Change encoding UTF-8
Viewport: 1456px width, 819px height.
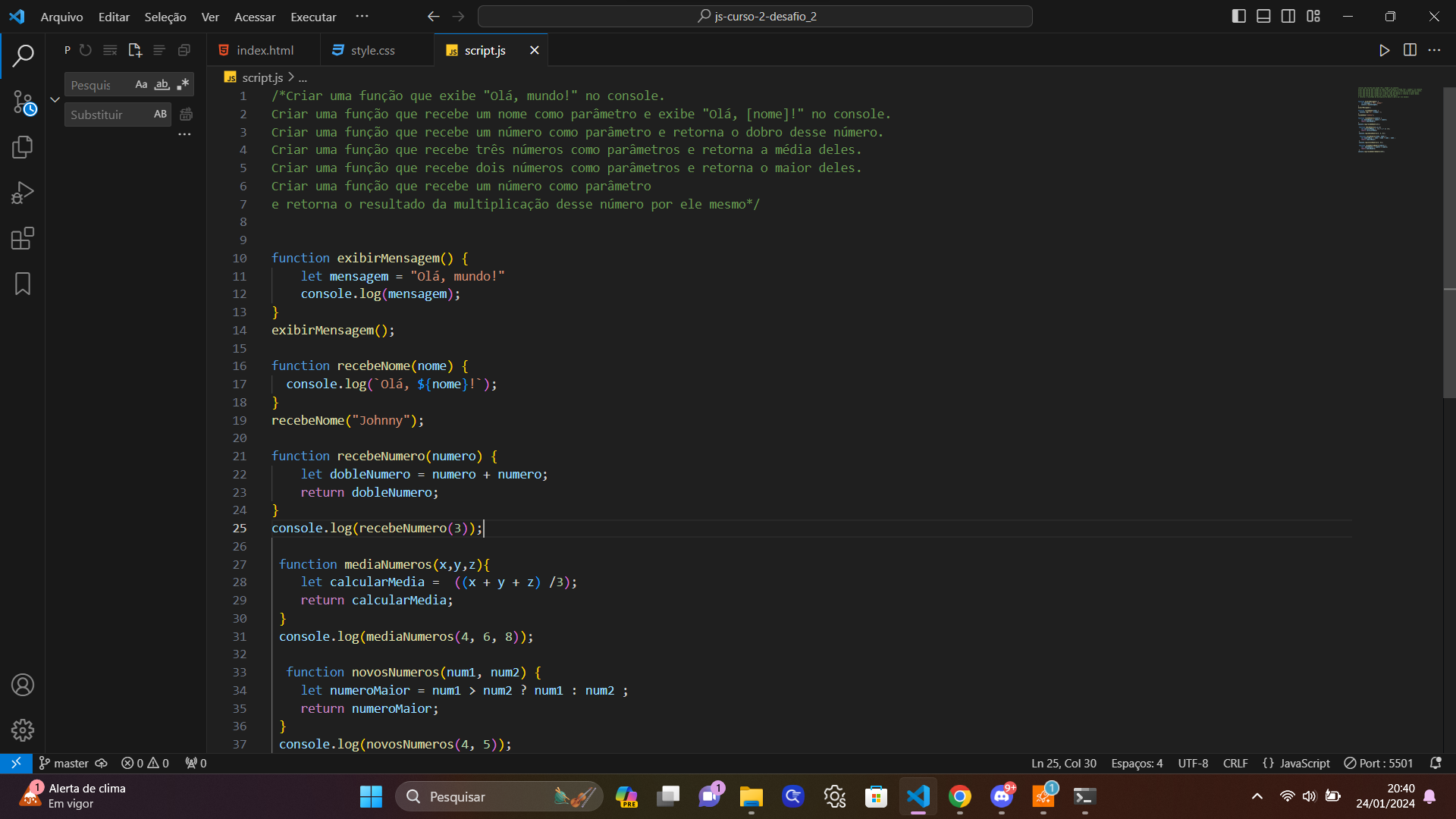(x=1193, y=763)
